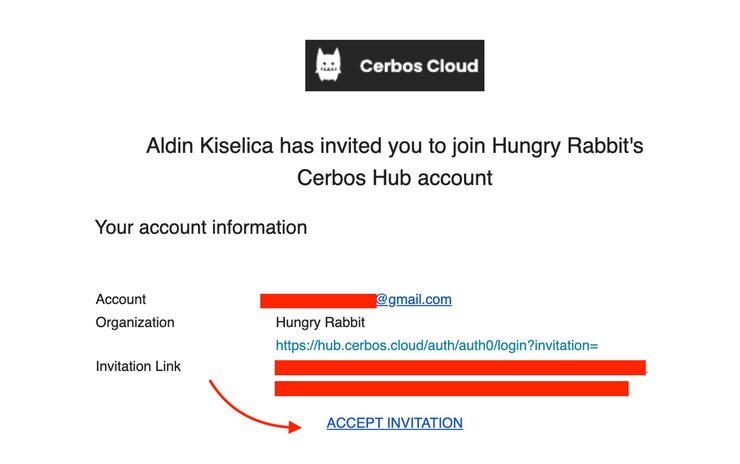Click 'Hungry Rabbit's' in the headline
The image size is (740, 464).
coord(568,145)
